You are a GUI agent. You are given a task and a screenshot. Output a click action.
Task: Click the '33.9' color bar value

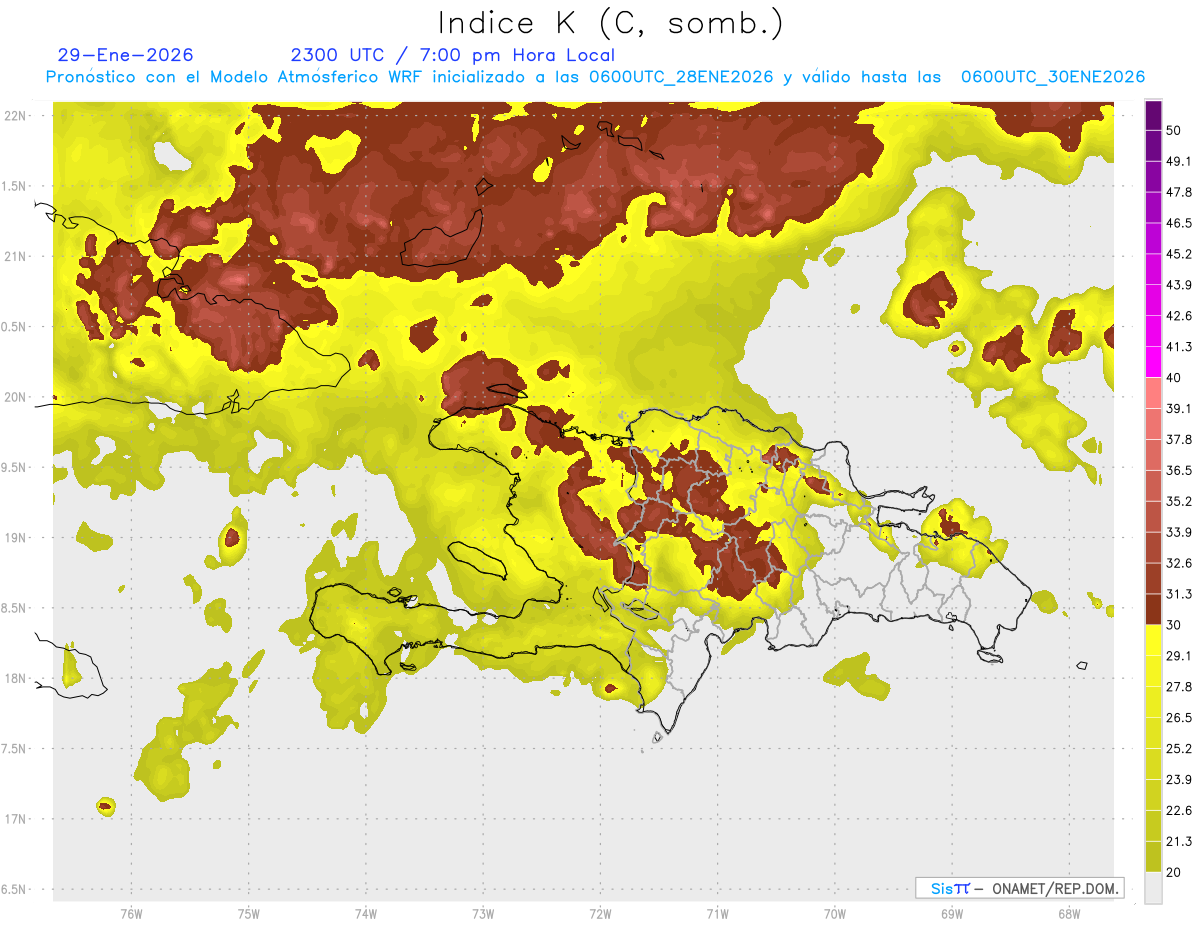[x=1179, y=532]
